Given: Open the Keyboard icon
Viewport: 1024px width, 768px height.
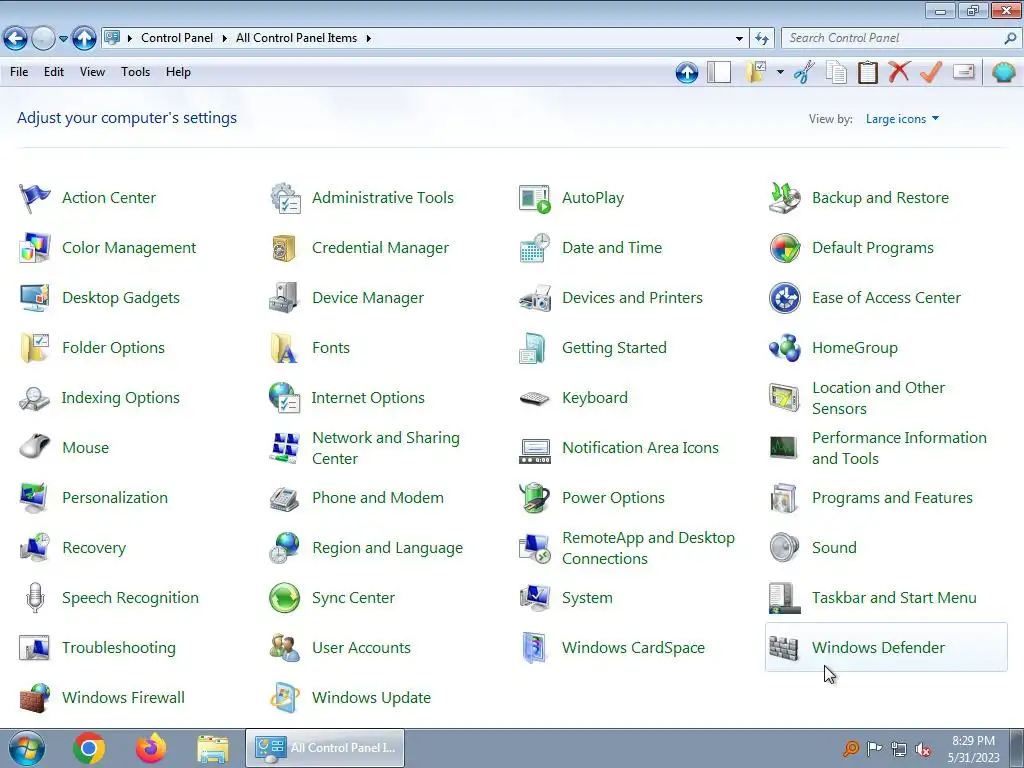Looking at the screenshot, I should click(535, 398).
